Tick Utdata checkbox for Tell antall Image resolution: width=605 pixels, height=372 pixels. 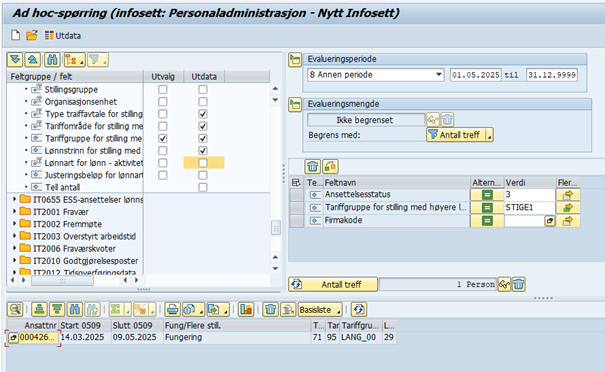click(x=203, y=188)
